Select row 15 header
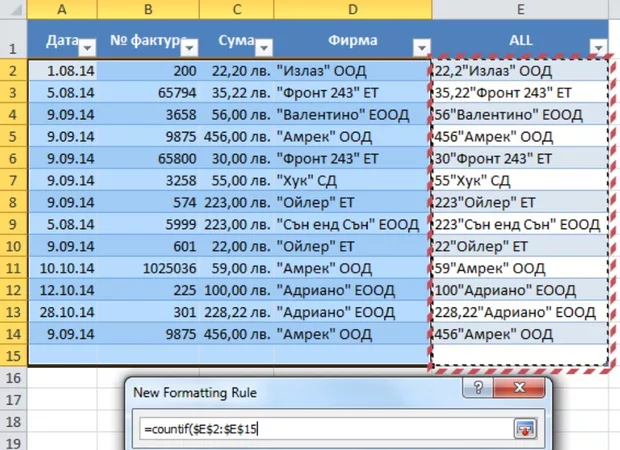 (14, 355)
